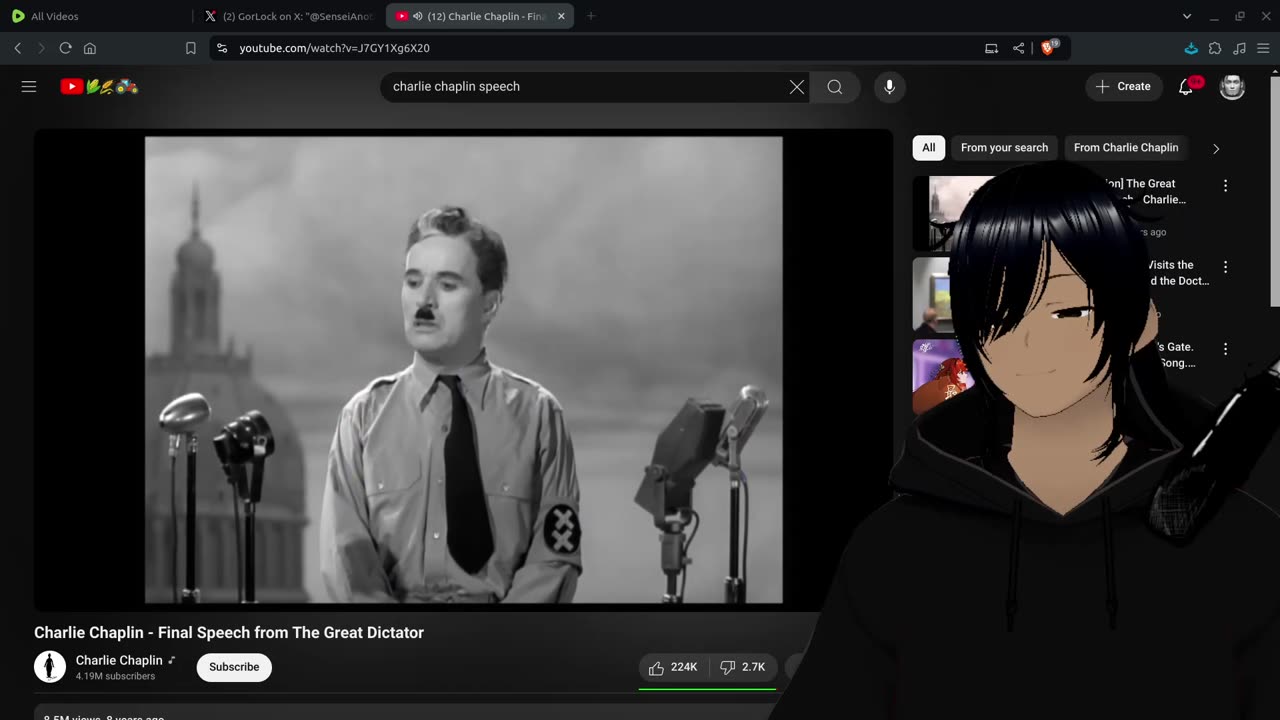Open options for 'Visits the' video

coord(1225,267)
